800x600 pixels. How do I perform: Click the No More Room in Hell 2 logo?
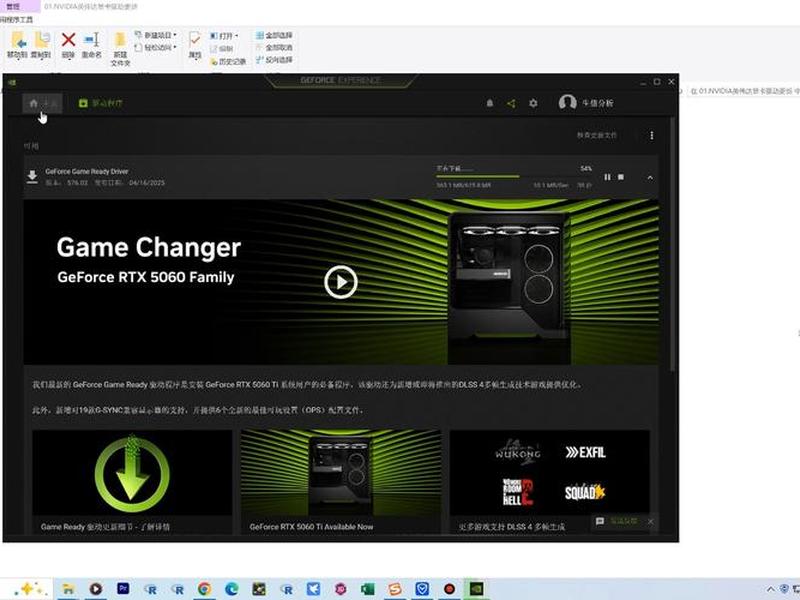click(517, 492)
